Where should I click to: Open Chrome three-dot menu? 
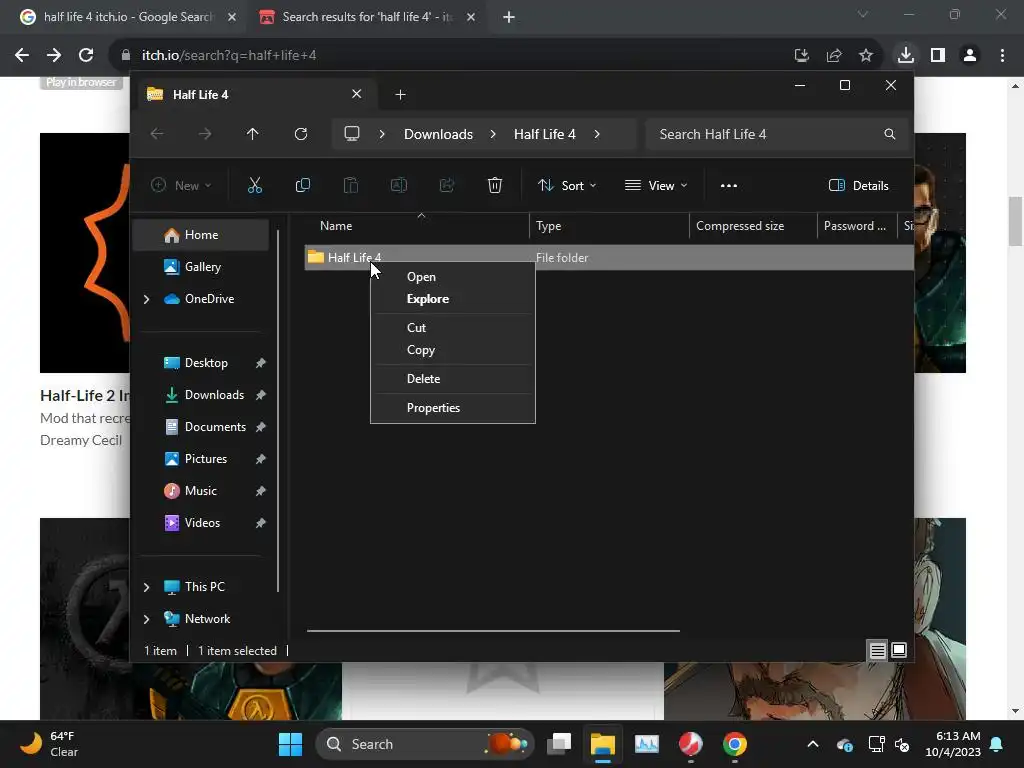coord(1002,56)
